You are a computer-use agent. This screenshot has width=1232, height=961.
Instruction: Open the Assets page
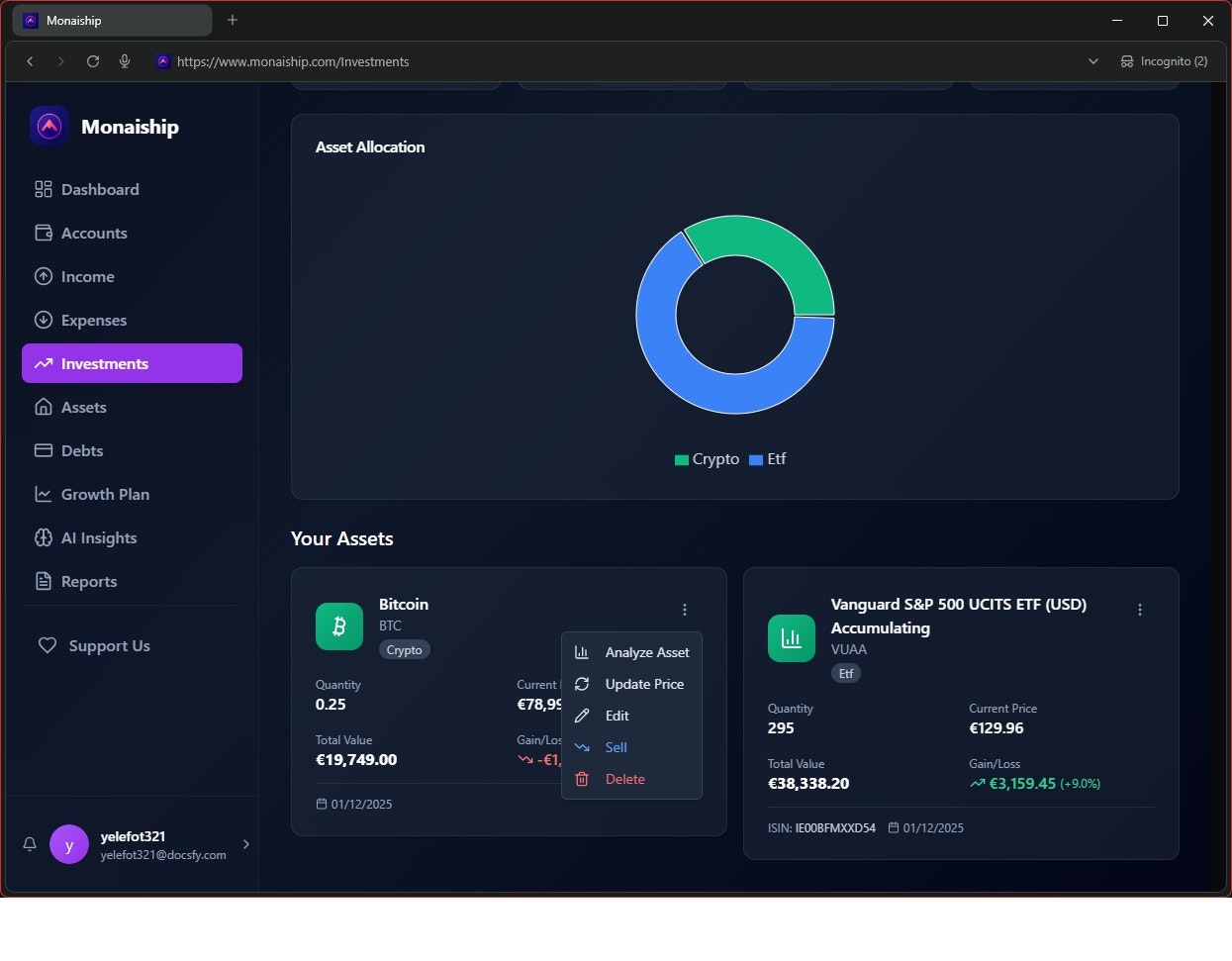click(x=132, y=407)
